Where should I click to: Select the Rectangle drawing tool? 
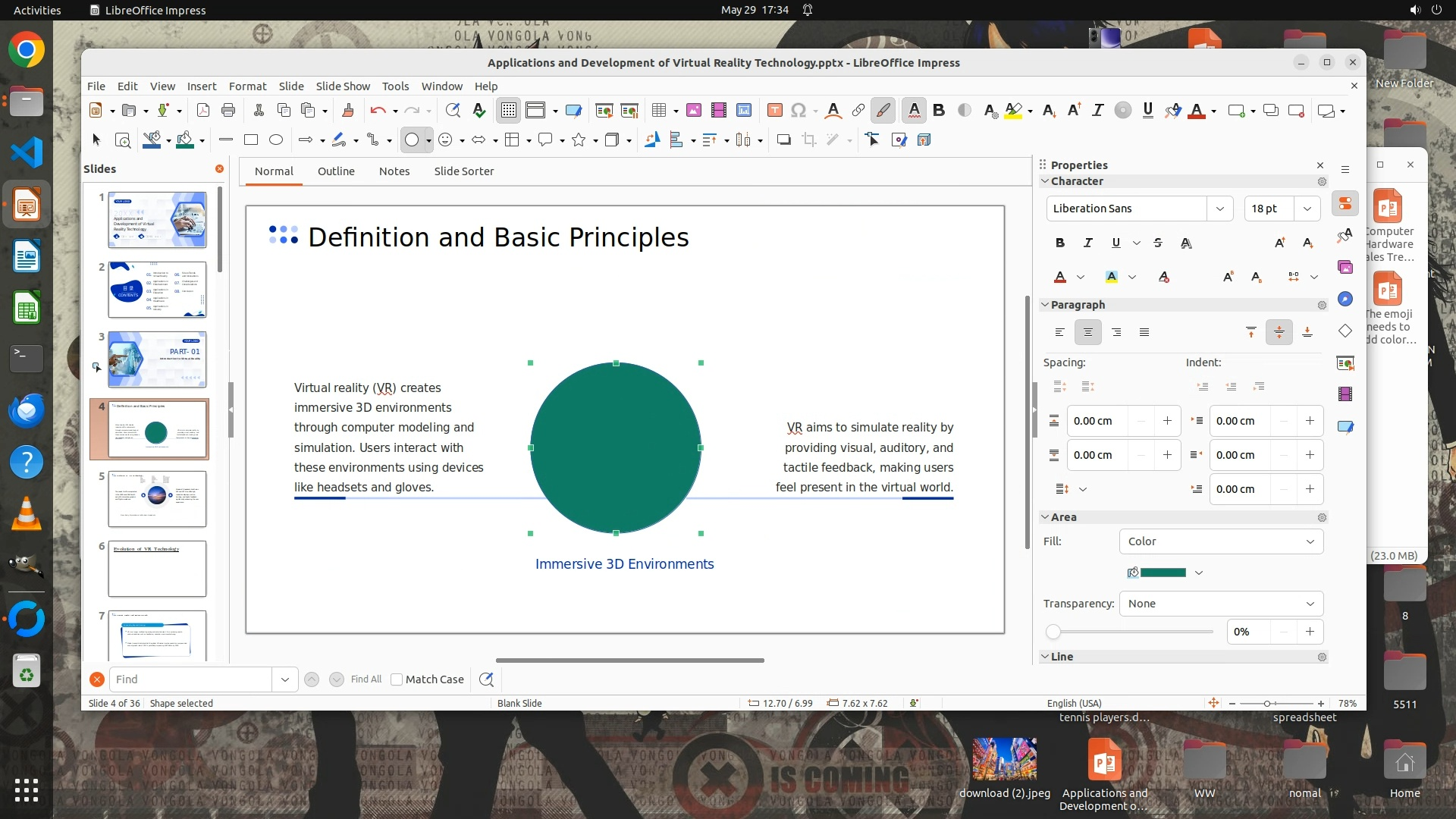tap(251, 140)
